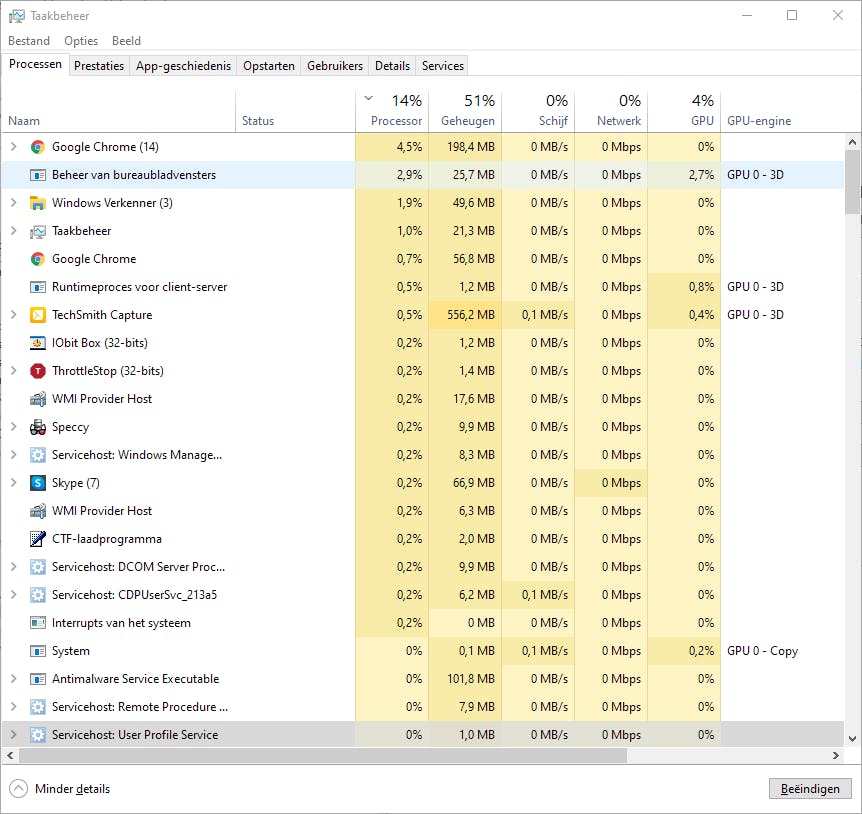
Task: Click the Google Chrome (14) process icon
Action: pyautogui.click(x=37, y=147)
